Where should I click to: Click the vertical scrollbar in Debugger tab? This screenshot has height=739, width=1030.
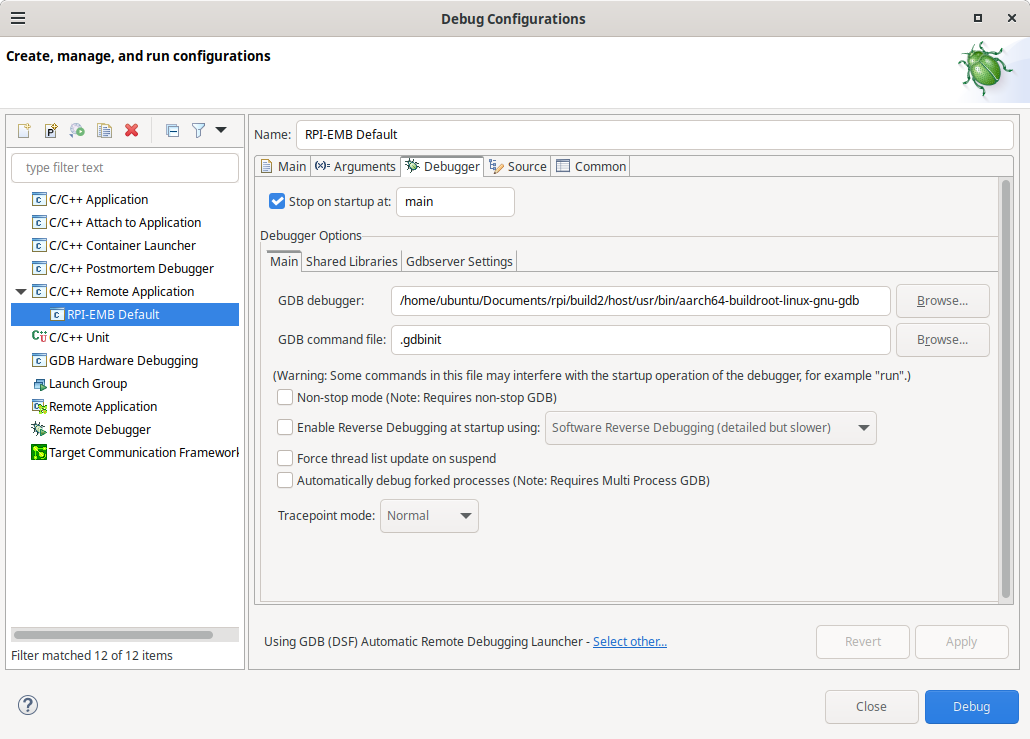[x=1006, y=390]
